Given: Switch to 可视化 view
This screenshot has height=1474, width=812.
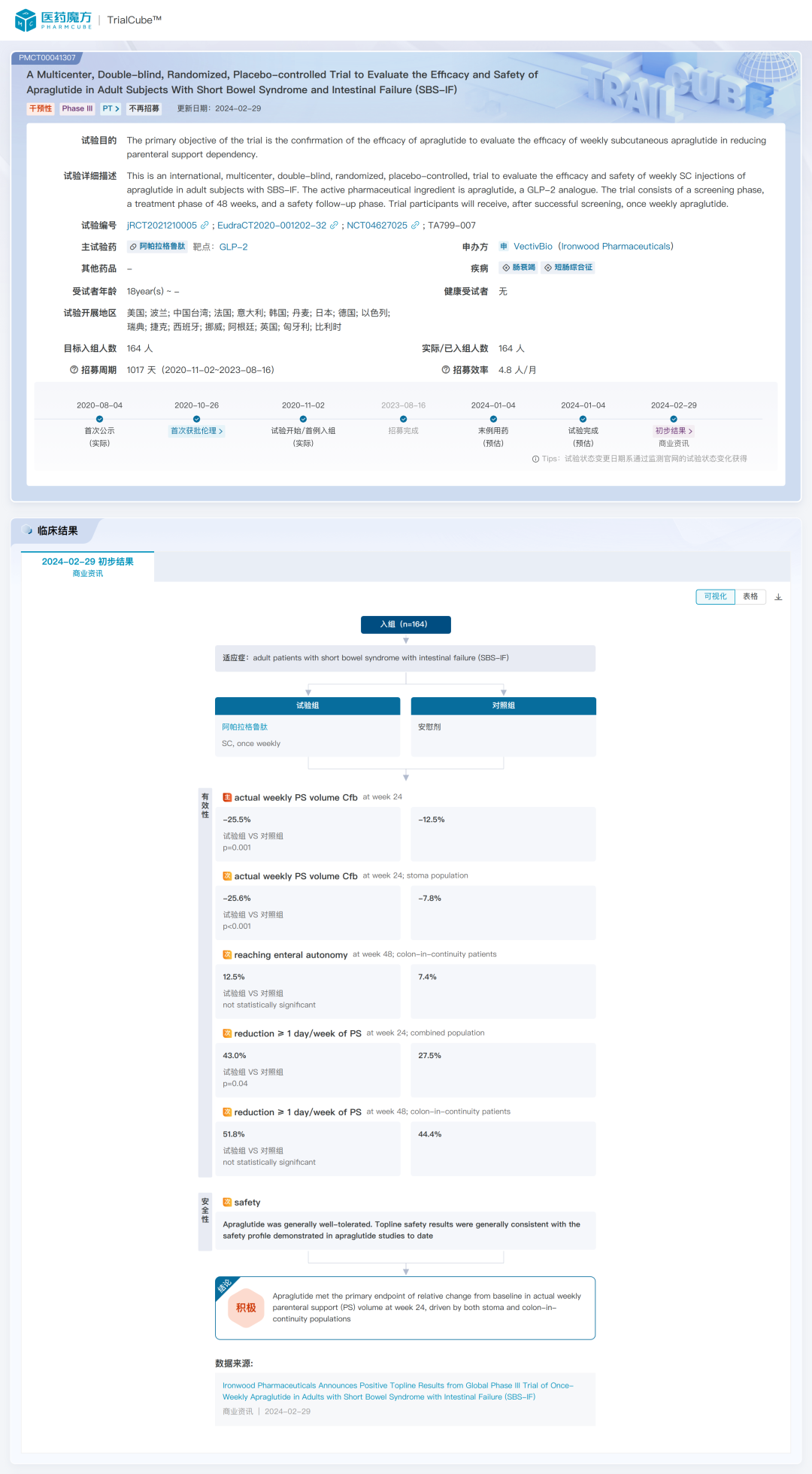Looking at the screenshot, I should pos(715,596).
